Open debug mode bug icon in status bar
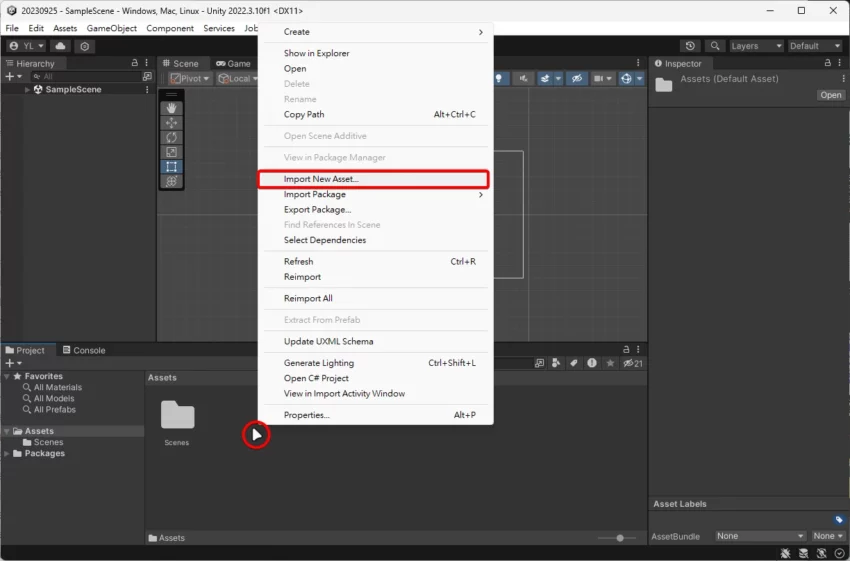Screen dimensions: 850x561 [785, 553]
